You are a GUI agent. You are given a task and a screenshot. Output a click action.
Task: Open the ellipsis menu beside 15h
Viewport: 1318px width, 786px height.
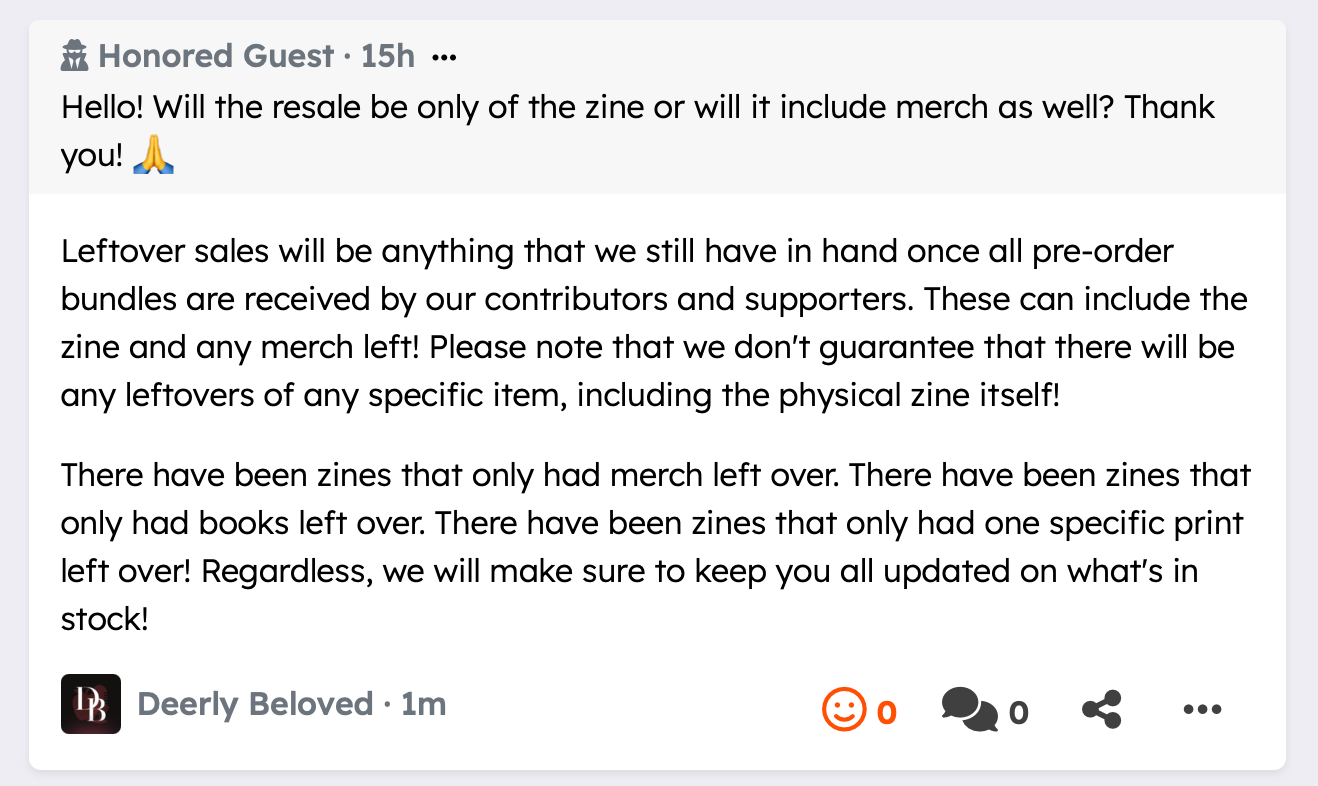click(x=443, y=57)
